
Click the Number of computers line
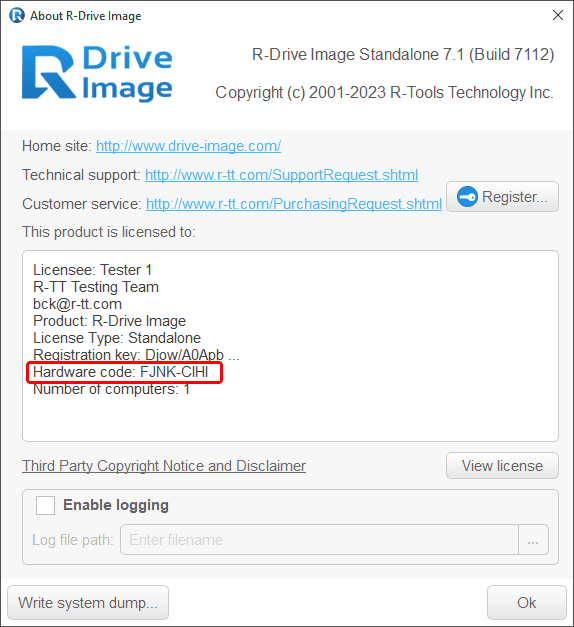click(111, 389)
